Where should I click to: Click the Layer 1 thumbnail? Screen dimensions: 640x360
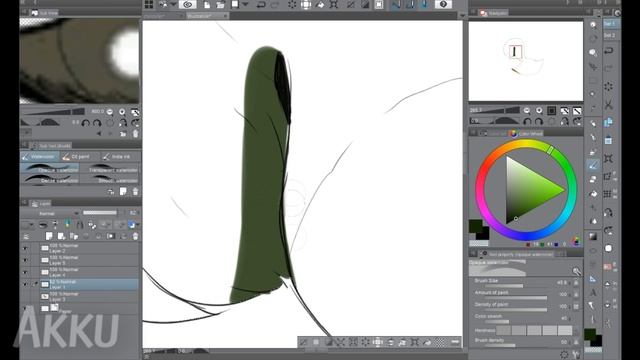(45, 284)
